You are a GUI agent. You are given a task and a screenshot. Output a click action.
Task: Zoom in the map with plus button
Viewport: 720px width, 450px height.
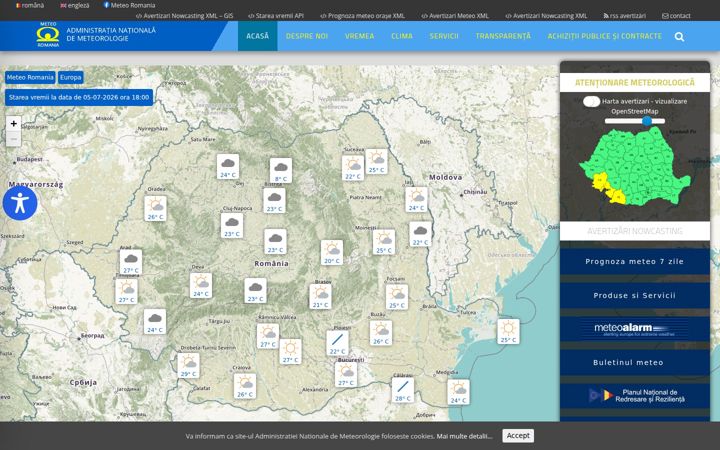pyautogui.click(x=14, y=124)
